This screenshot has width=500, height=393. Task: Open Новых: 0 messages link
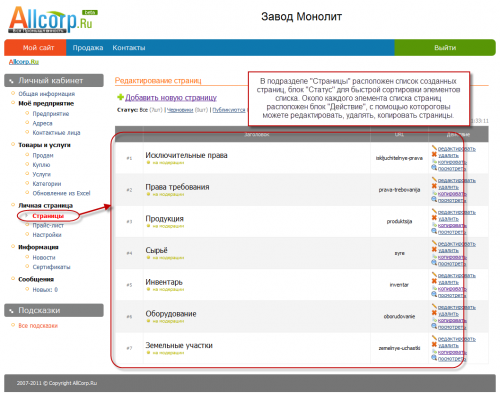click(x=45, y=290)
